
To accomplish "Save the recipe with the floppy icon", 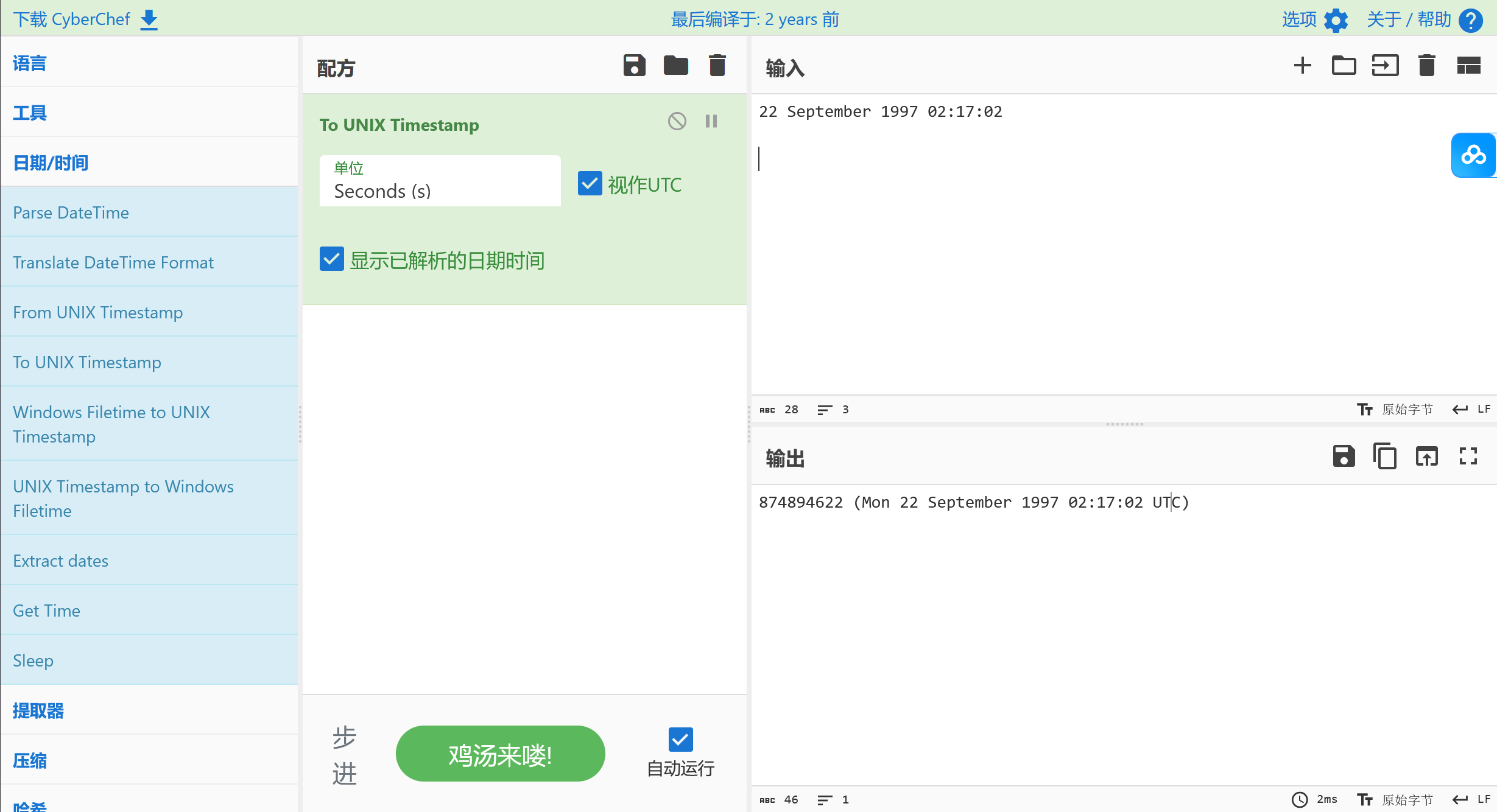I will click(x=635, y=66).
